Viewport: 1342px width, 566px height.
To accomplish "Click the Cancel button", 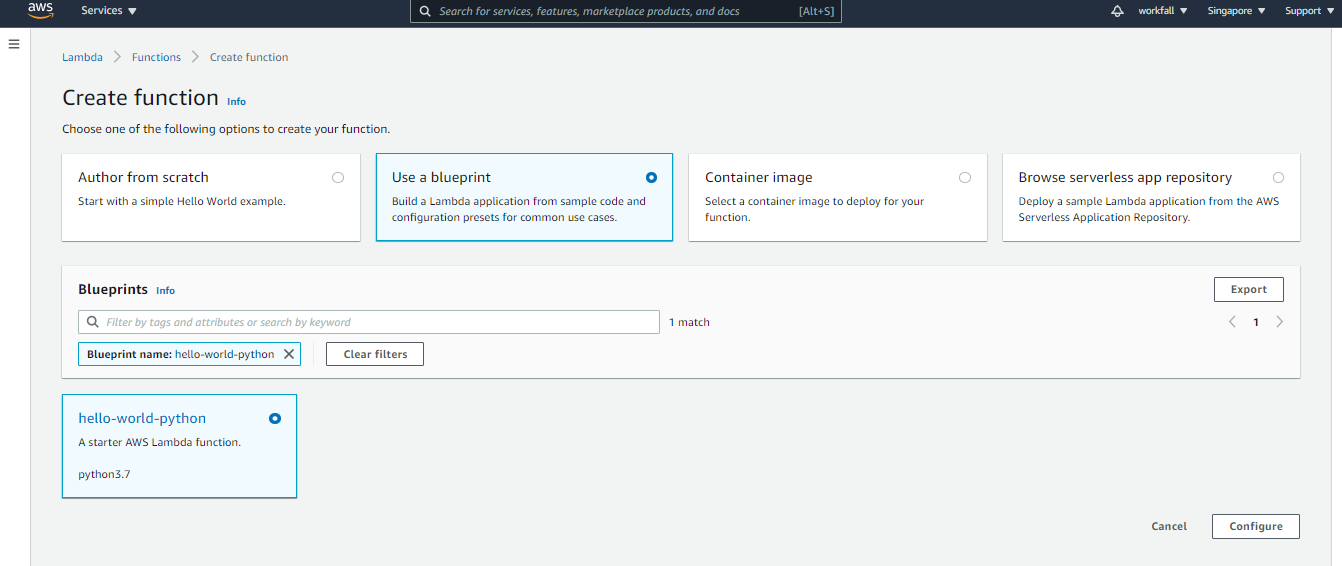I will pos(1169,526).
